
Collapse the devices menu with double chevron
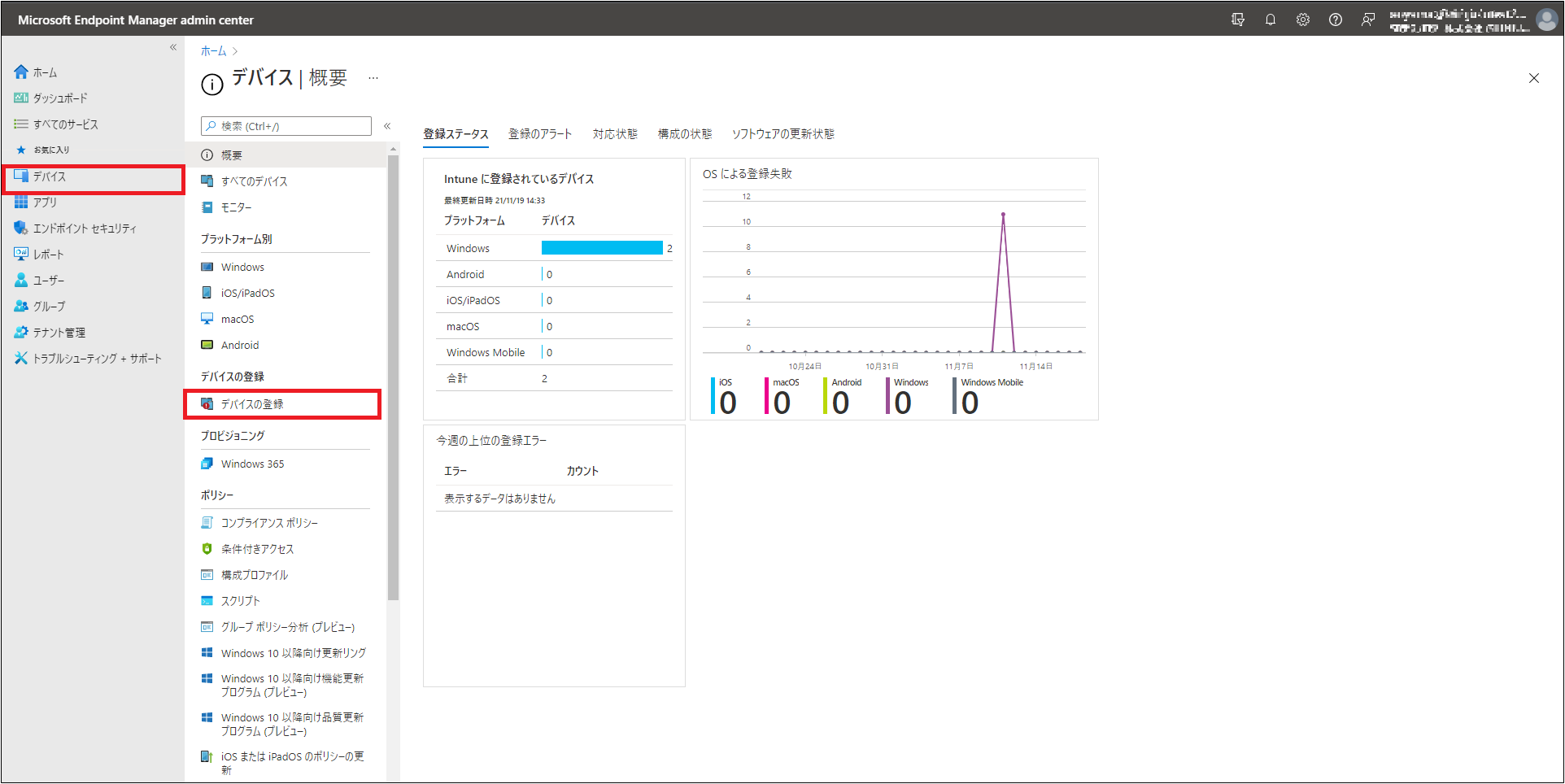coord(387,126)
